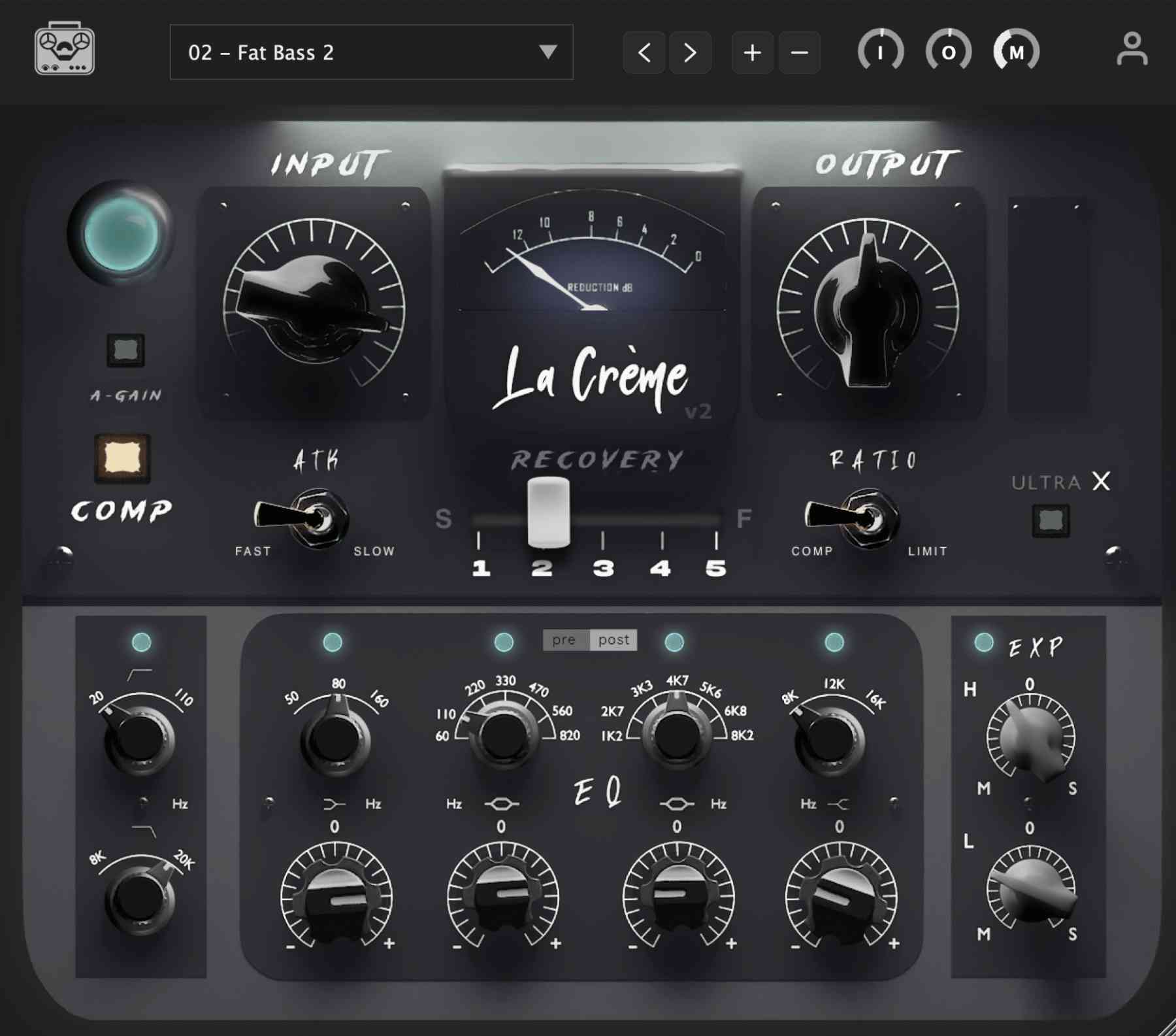The width and height of the screenshot is (1176, 1036).
Task: Remove the preset with the minus icon
Action: (x=800, y=52)
